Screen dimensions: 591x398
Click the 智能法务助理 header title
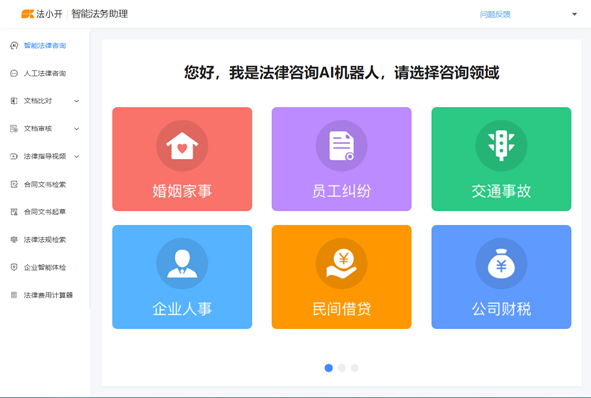(100, 14)
